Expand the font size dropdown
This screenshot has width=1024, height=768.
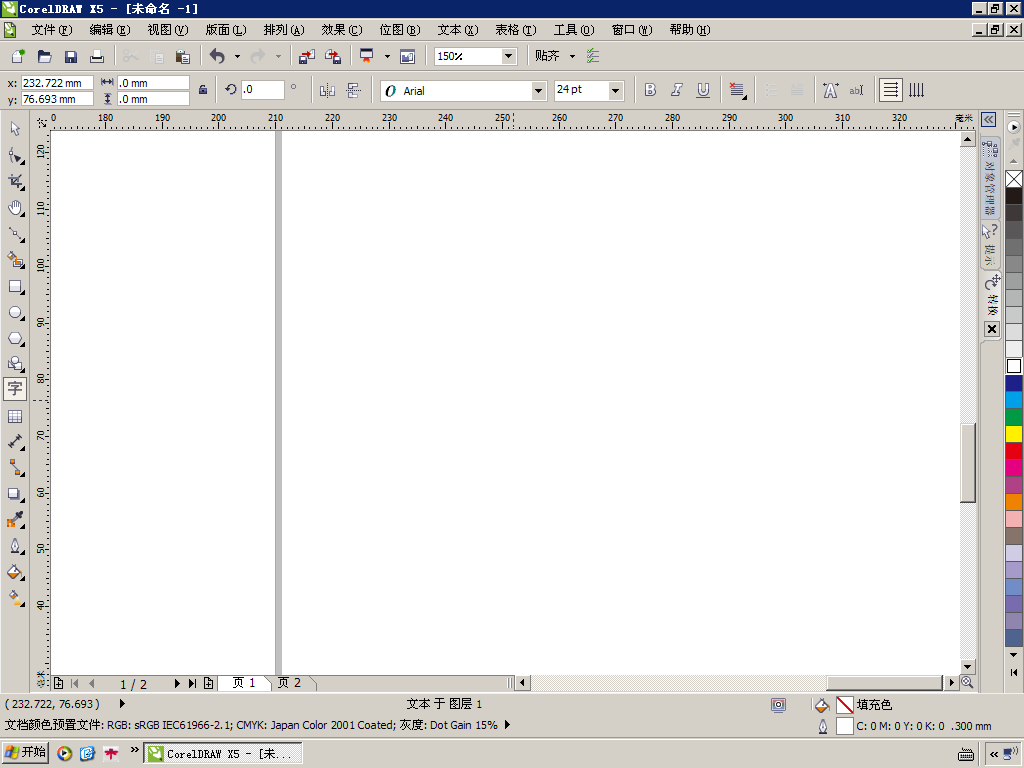615,91
